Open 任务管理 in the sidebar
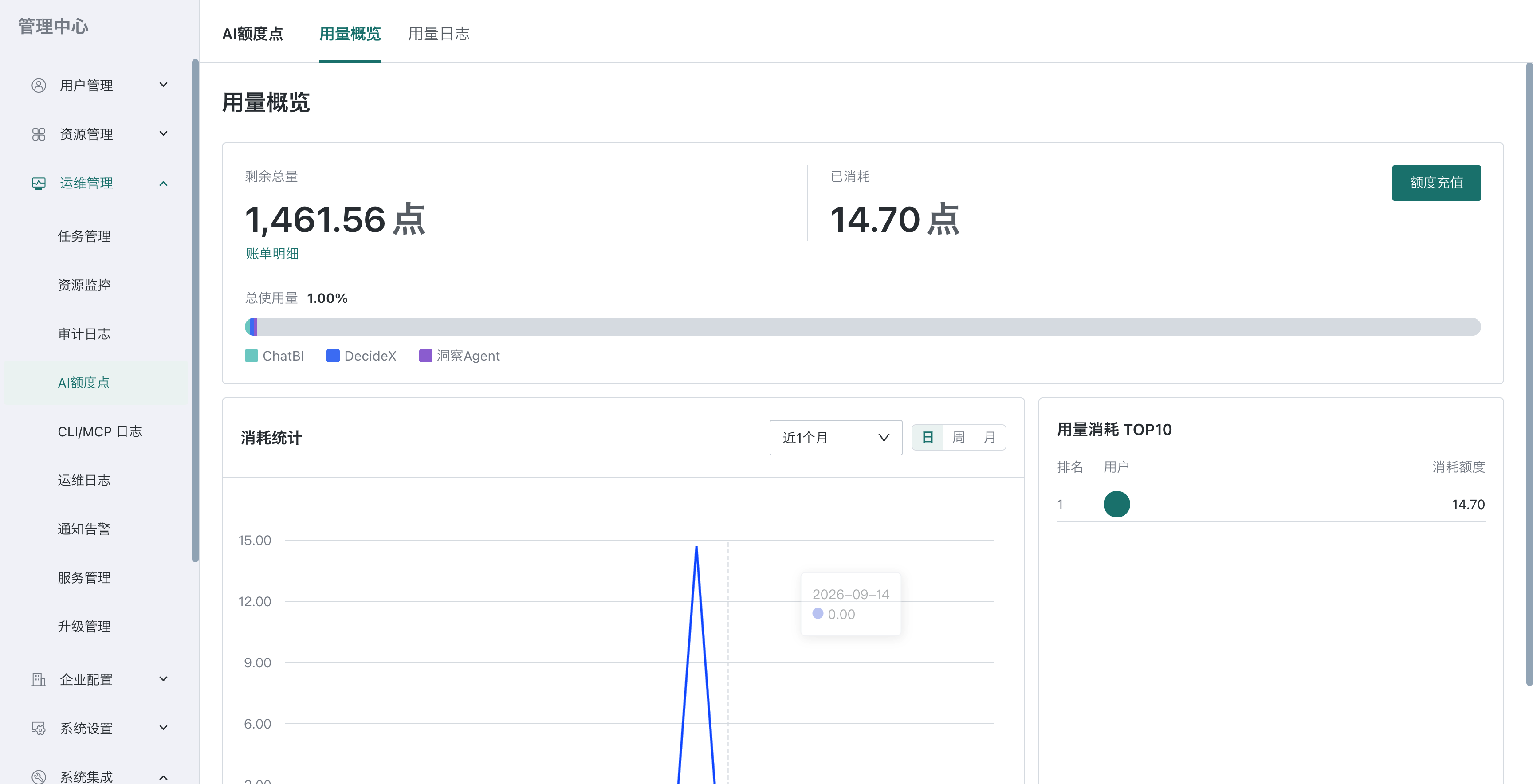The image size is (1533, 784). (x=84, y=236)
